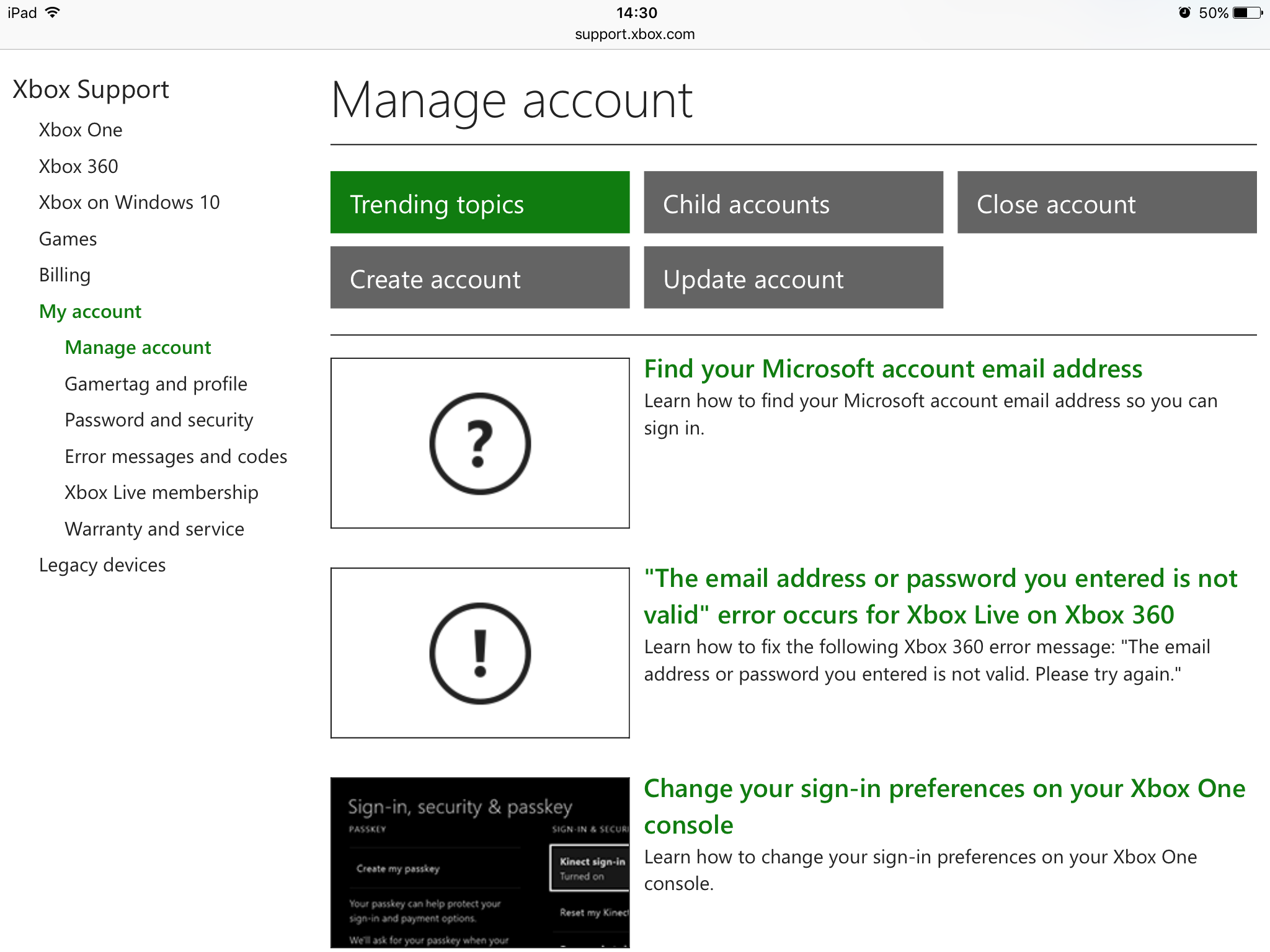This screenshot has height=952, width=1270.
Task: Open Xbox on Windows 10 section
Action: [x=129, y=203]
